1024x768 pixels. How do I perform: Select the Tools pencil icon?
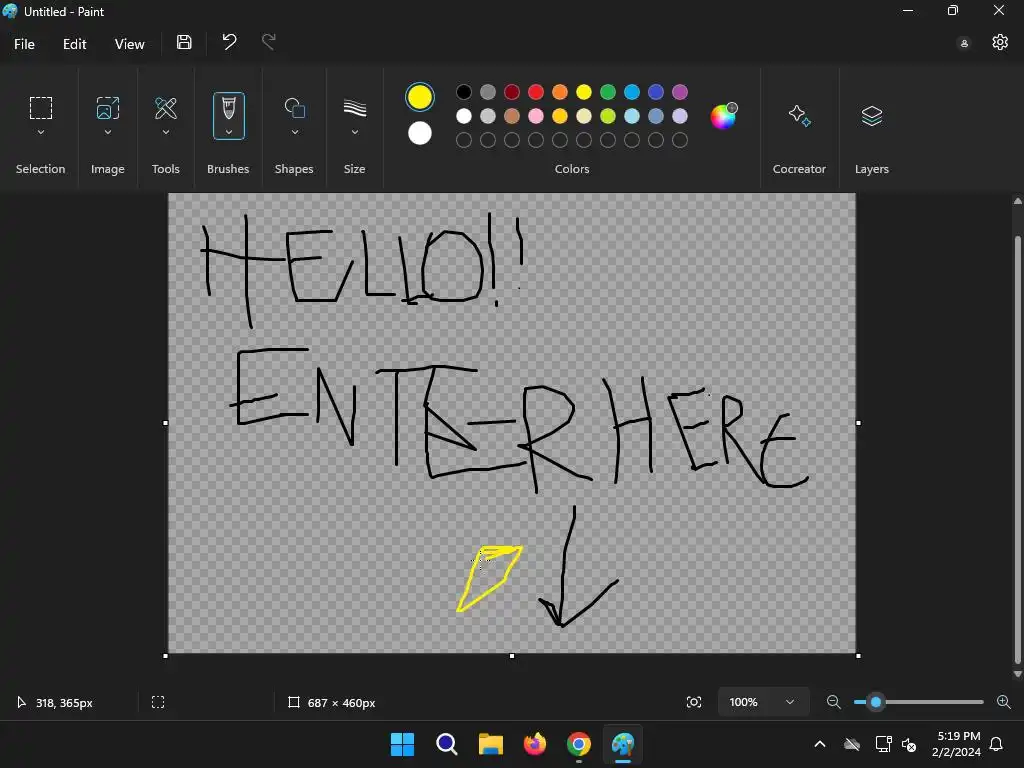pos(166,108)
